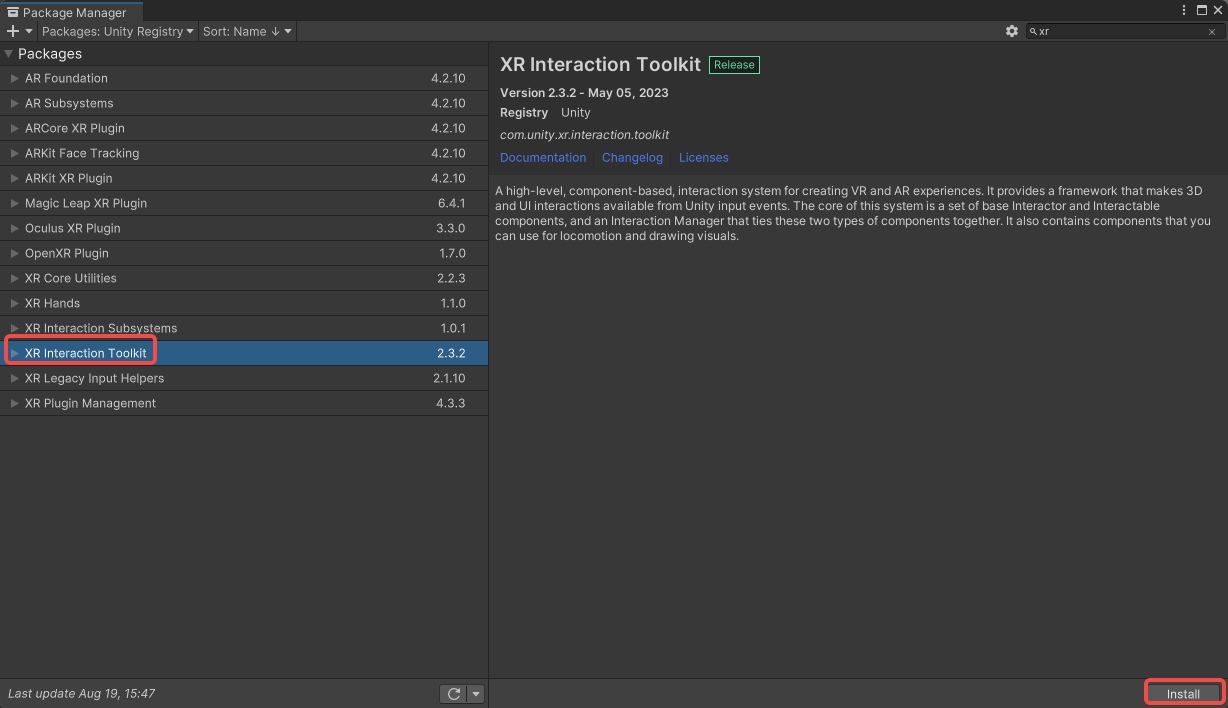Screen dimensions: 1228x708
Task: Click the plus icon to add a package
Action: coord(13,31)
